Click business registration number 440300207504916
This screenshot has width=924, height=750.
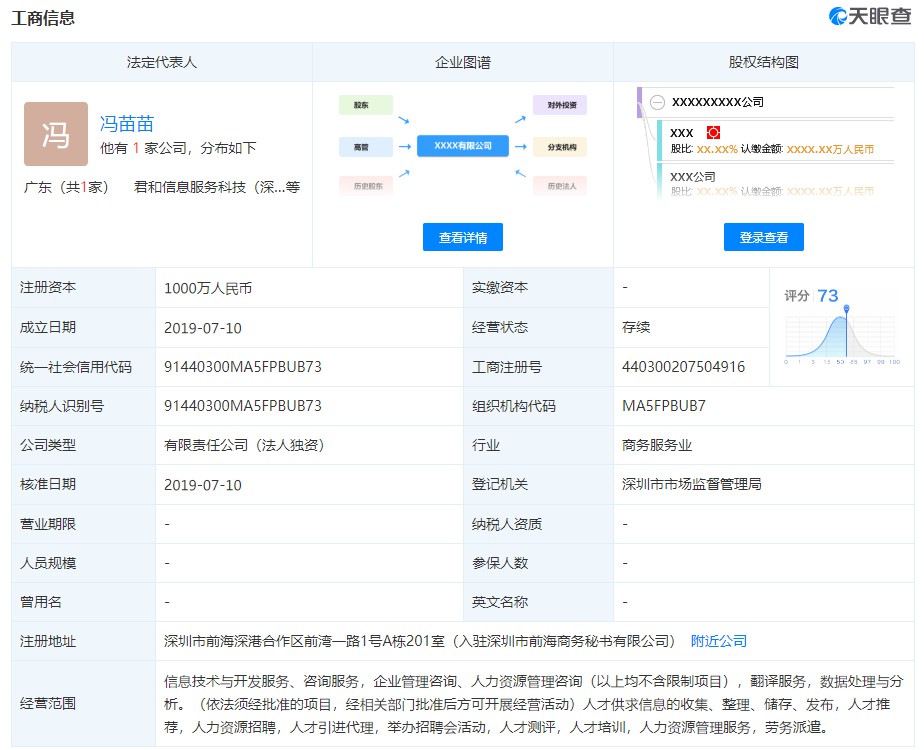click(683, 367)
